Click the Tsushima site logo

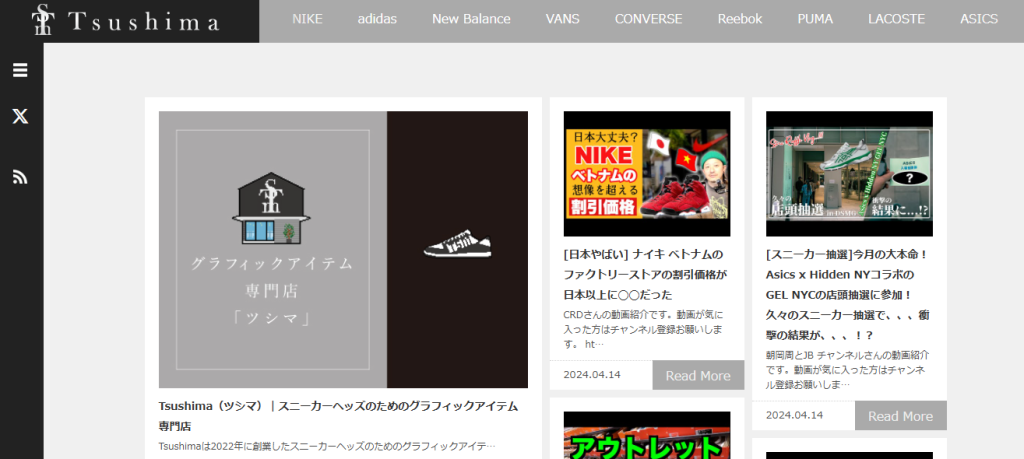(x=128, y=21)
